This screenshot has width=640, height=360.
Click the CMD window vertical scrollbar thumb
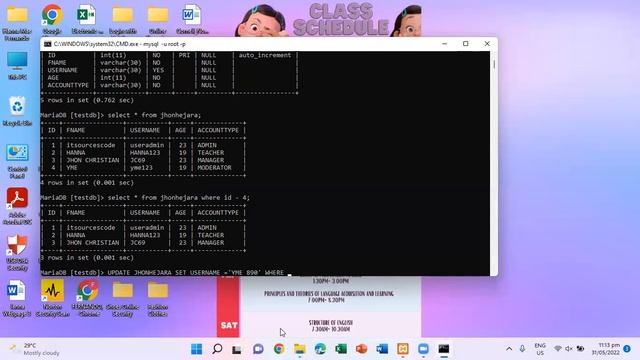click(494, 64)
